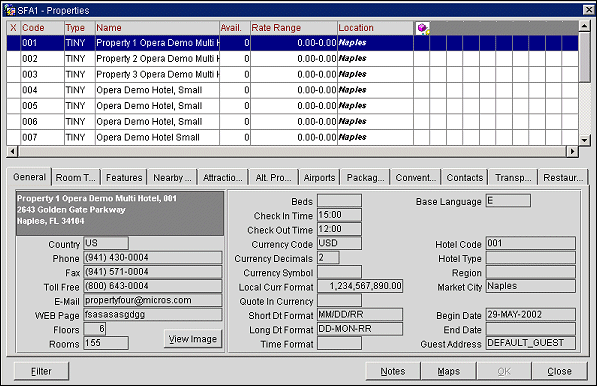The height and width of the screenshot is (386, 597).
Task: Click up arrow on grid vertical scrollbar
Action: 584,26
